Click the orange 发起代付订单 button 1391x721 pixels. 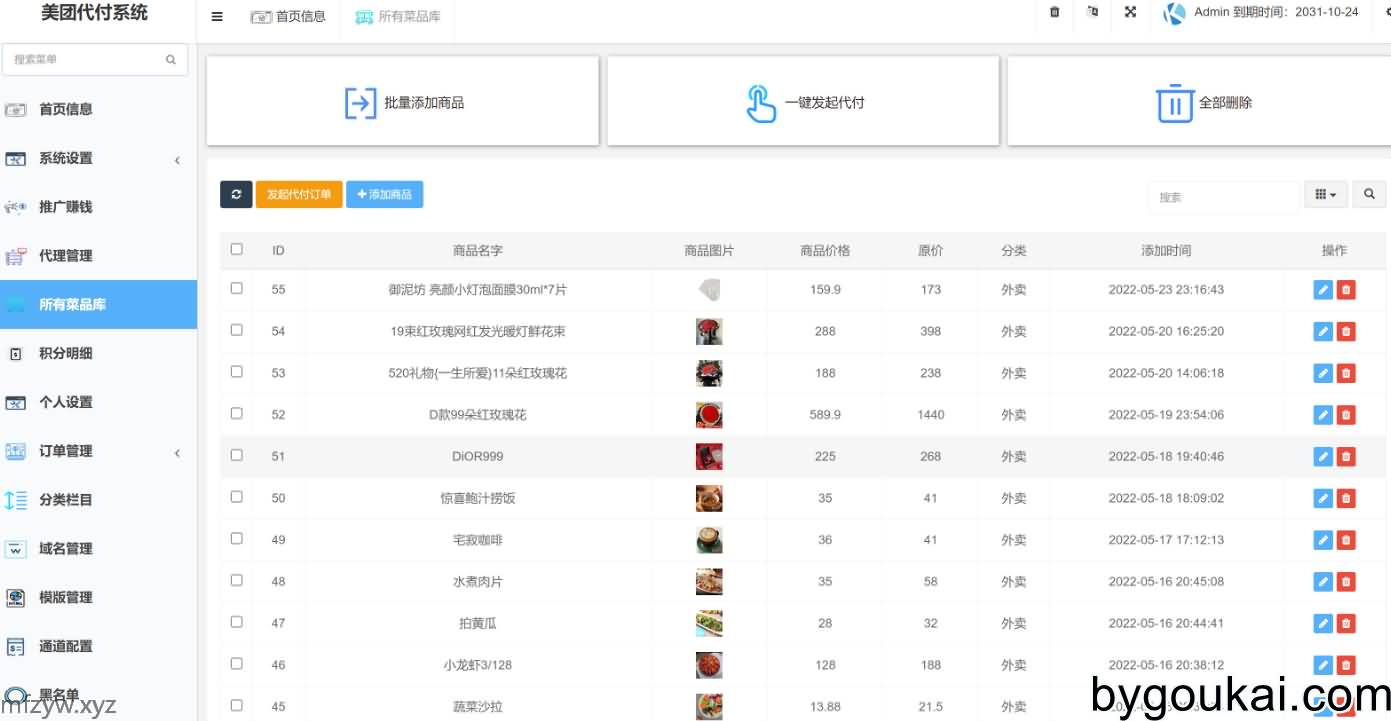coord(299,194)
